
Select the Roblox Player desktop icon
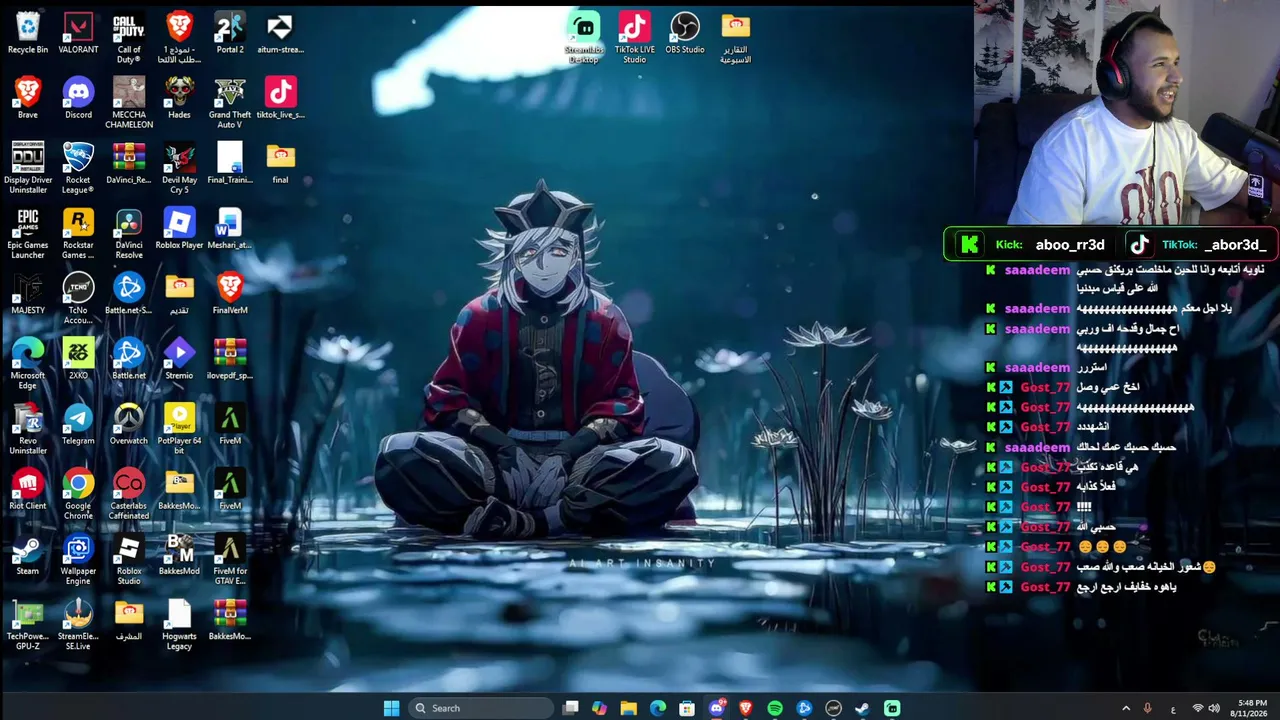pos(179,228)
